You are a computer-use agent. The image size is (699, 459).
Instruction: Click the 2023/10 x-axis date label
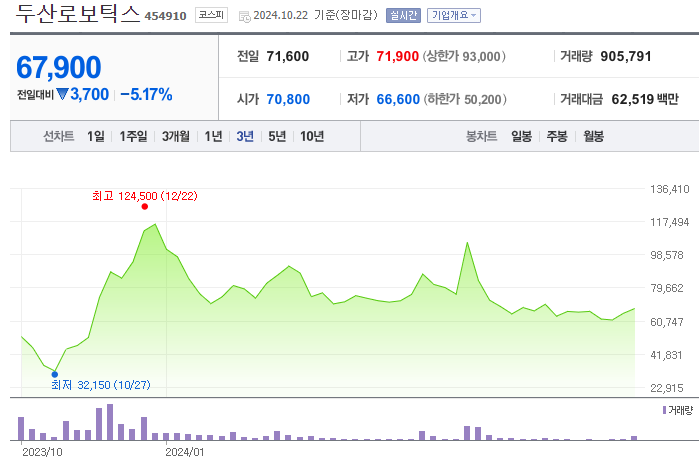pos(42,452)
